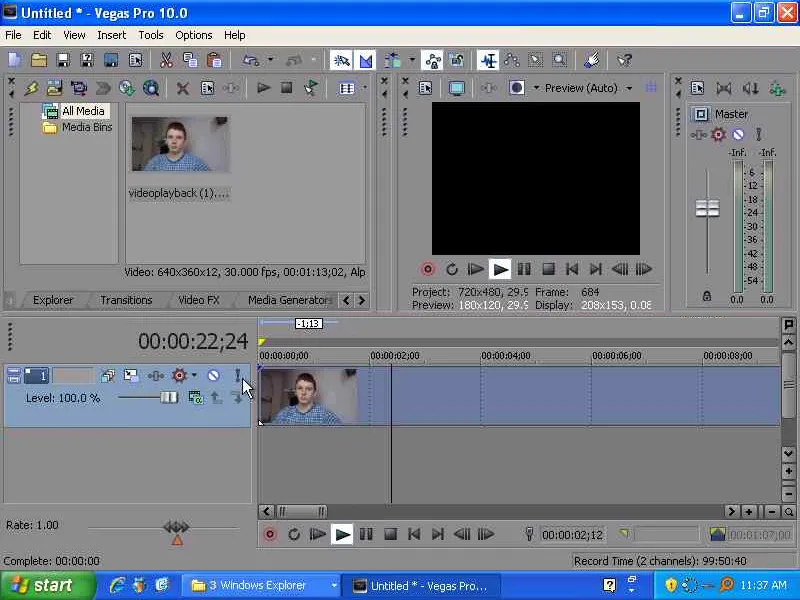This screenshot has height=600, width=800.
Task: Select the Zoom Edit magnifier tool
Action: (560, 60)
